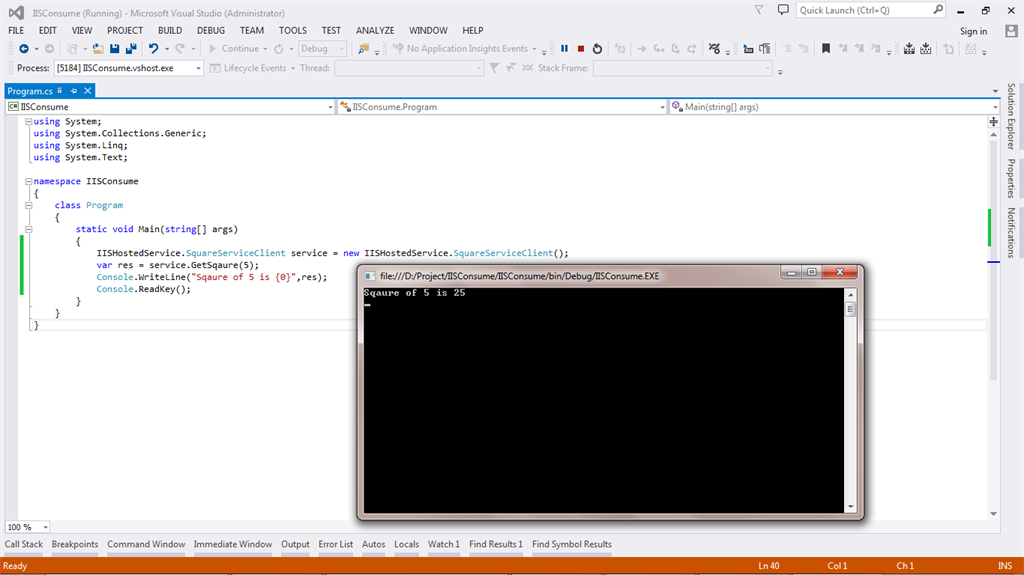This screenshot has height=575, width=1024.
Task: Click the Undo arrow icon
Action: pos(154,48)
